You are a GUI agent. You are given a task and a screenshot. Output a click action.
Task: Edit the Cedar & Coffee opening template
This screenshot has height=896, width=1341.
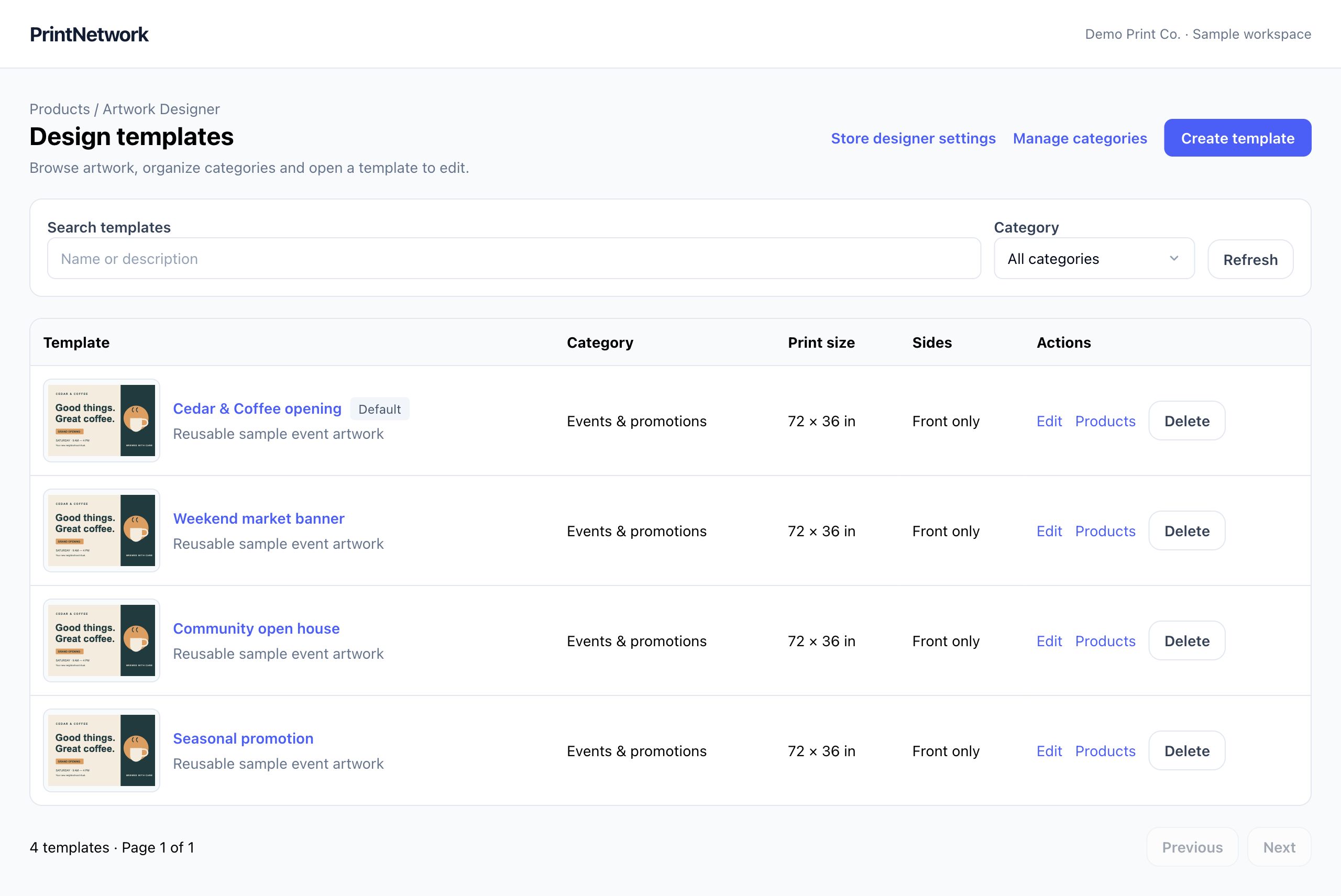tap(1049, 421)
